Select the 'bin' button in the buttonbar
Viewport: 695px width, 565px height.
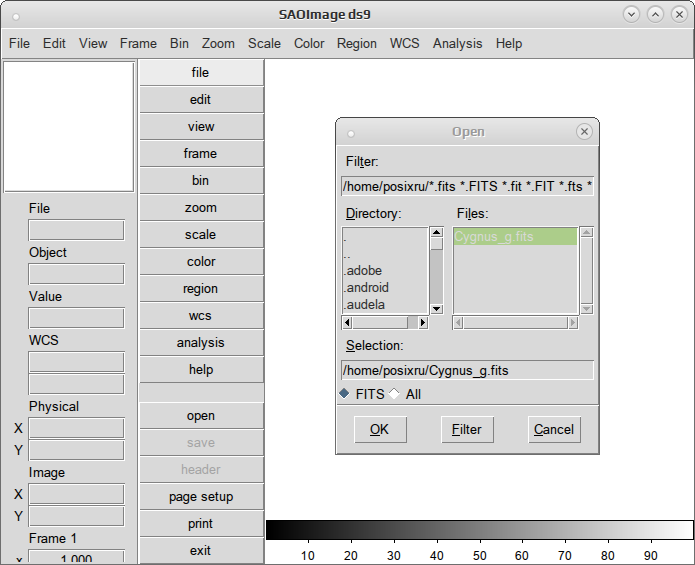(202, 181)
